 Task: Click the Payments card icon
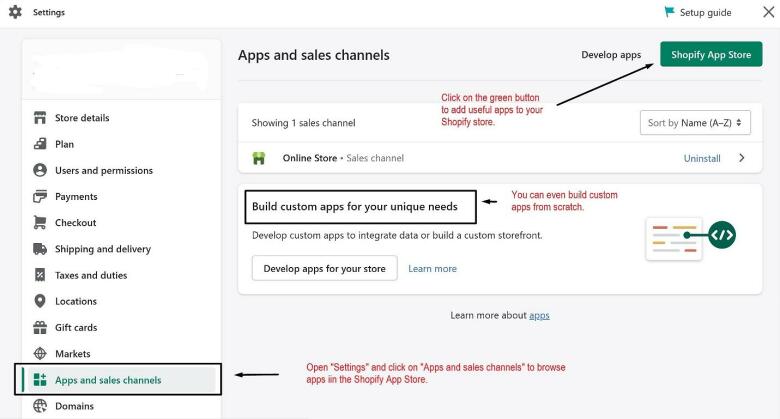click(x=40, y=197)
